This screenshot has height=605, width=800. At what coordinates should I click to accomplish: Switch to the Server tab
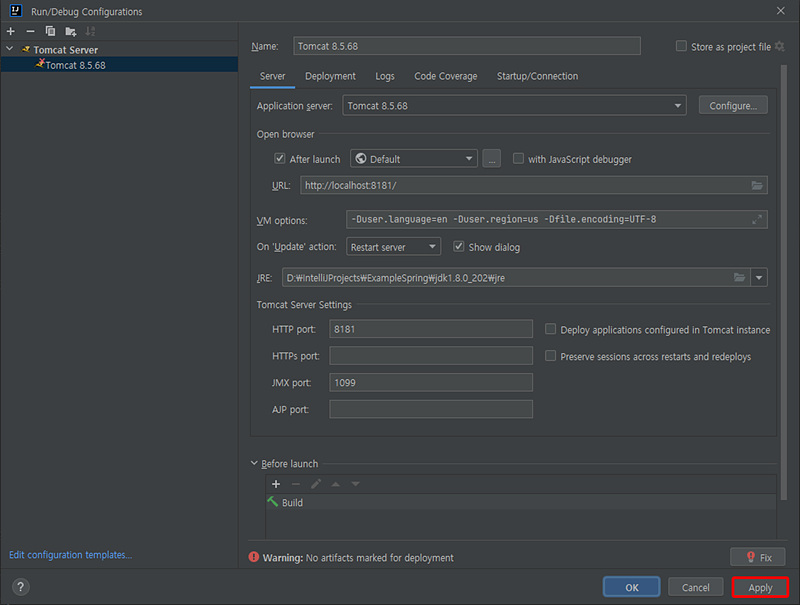point(272,76)
